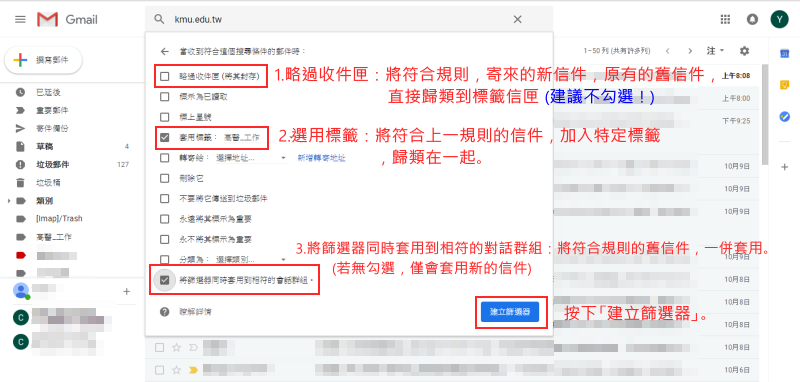Check 略過收件匣 (將其封存) option
The image size is (800, 382).
(x=164, y=77)
